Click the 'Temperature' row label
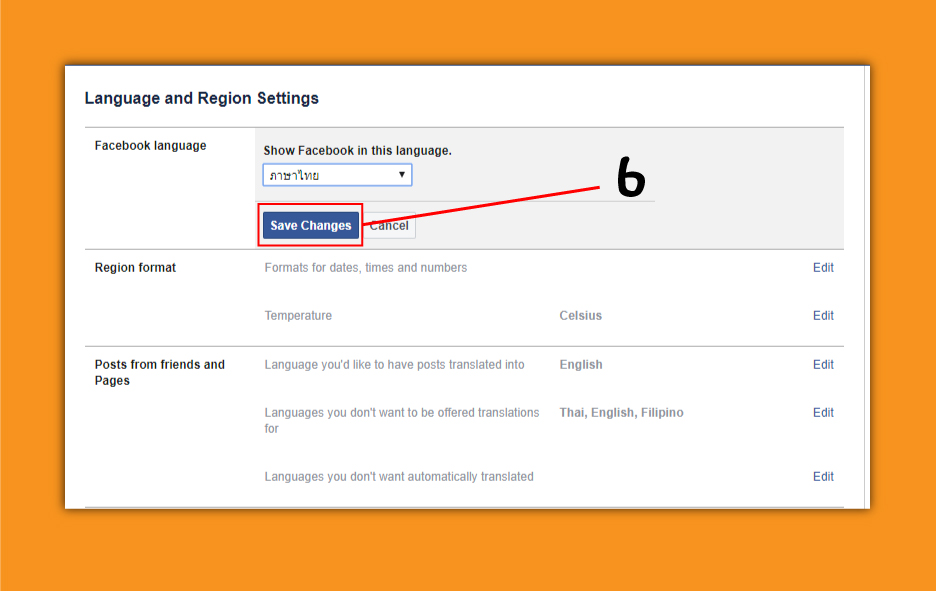The image size is (936, 591). [x=298, y=315]
